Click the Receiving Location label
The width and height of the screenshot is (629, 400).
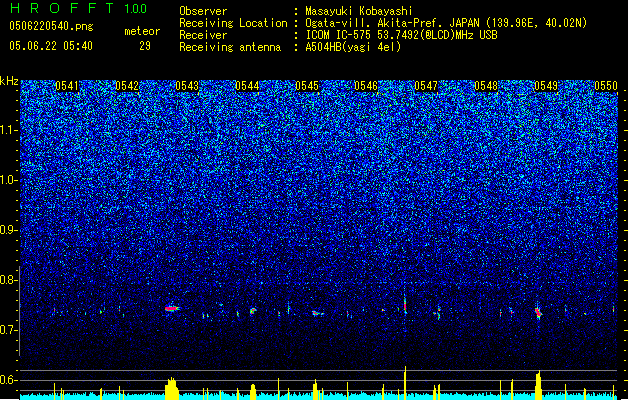click(233, 23)
